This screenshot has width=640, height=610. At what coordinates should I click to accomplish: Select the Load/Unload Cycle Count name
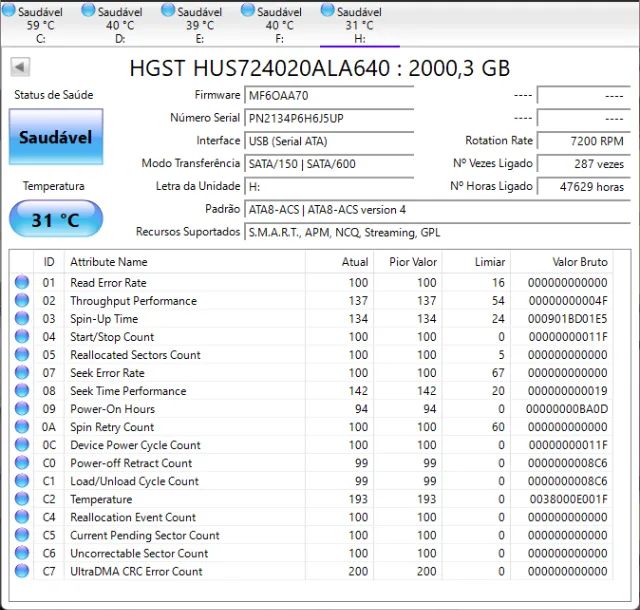pyautogui.click(x=134, y=481)
